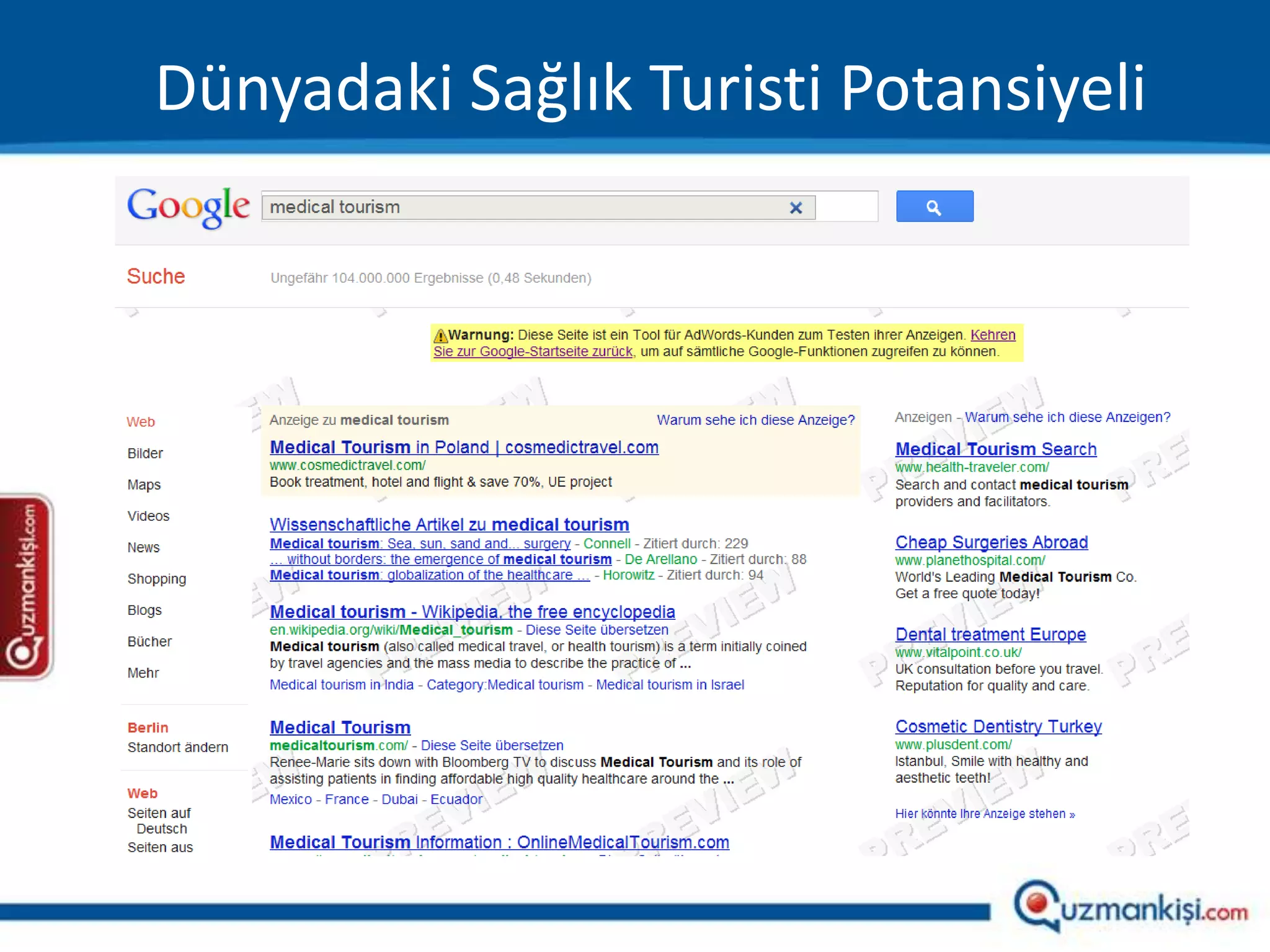Open the Cheap Surgeries Abroad ad

coord(992,542)
